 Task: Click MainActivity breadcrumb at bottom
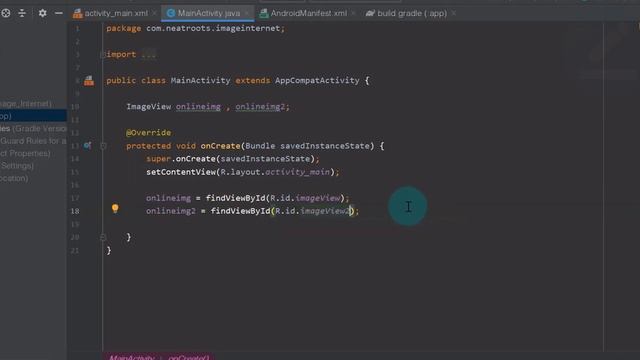pyautogui.click(x=131, y=358)
